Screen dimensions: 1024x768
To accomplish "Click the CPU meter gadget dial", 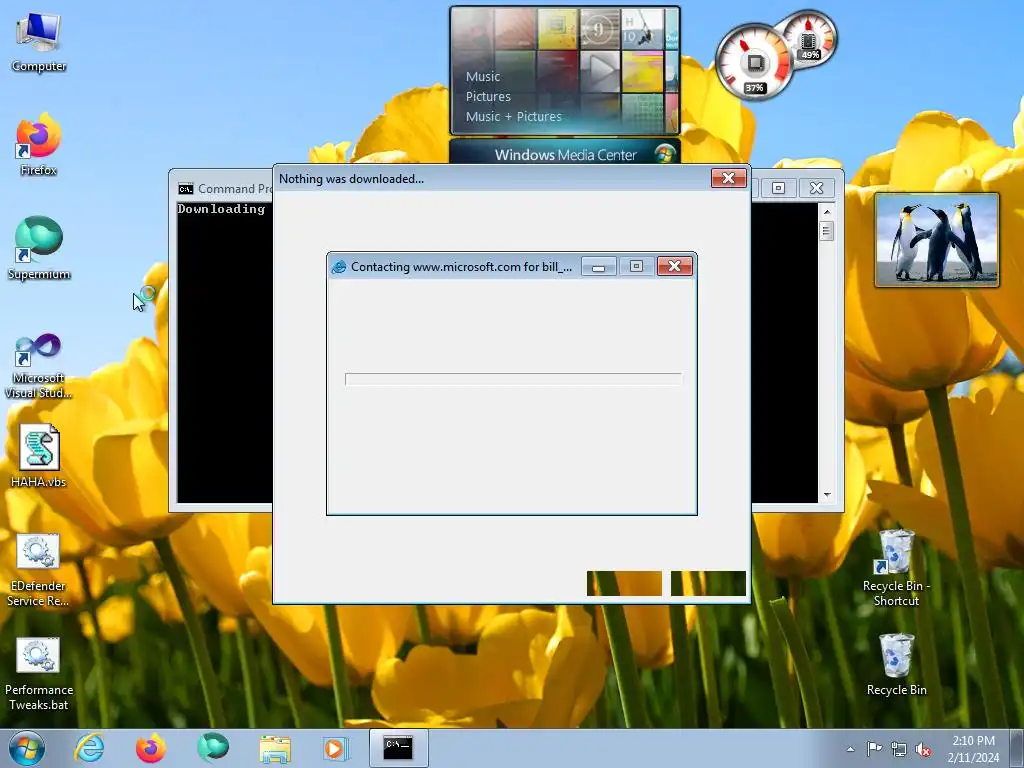I will point(754,63).
